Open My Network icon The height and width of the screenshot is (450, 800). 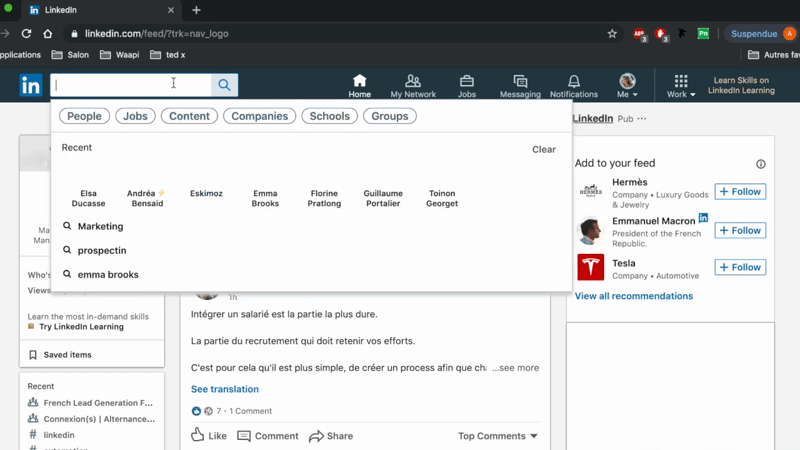[413, 86]
